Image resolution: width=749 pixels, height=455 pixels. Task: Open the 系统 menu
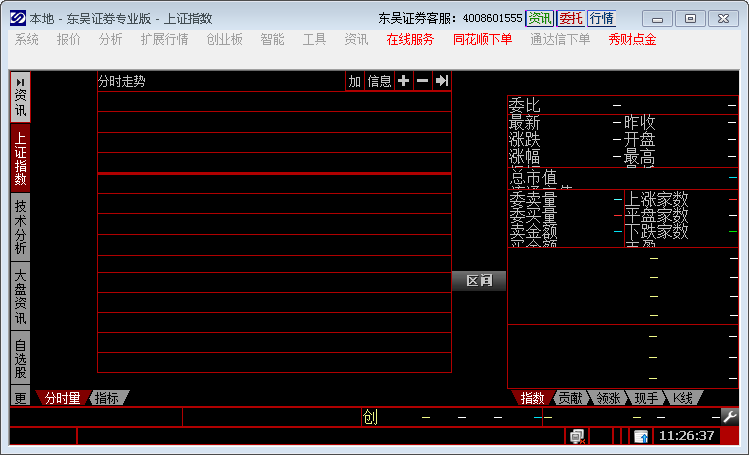[27, 40]
